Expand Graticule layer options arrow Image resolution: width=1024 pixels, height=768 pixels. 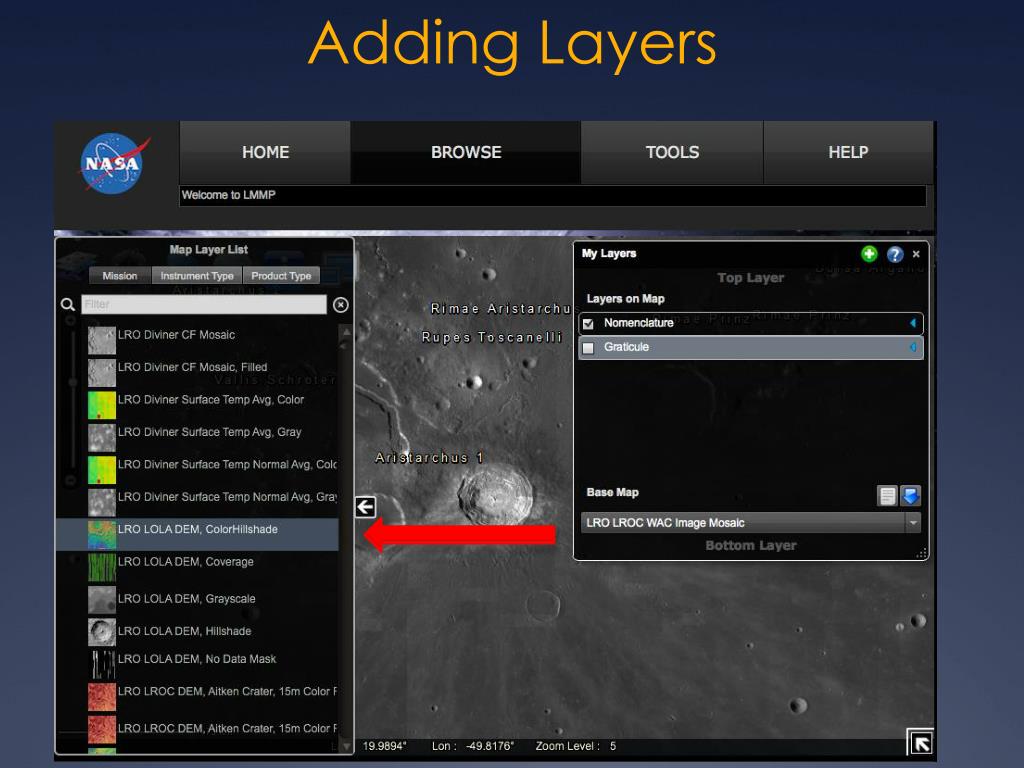click(912, 347)
